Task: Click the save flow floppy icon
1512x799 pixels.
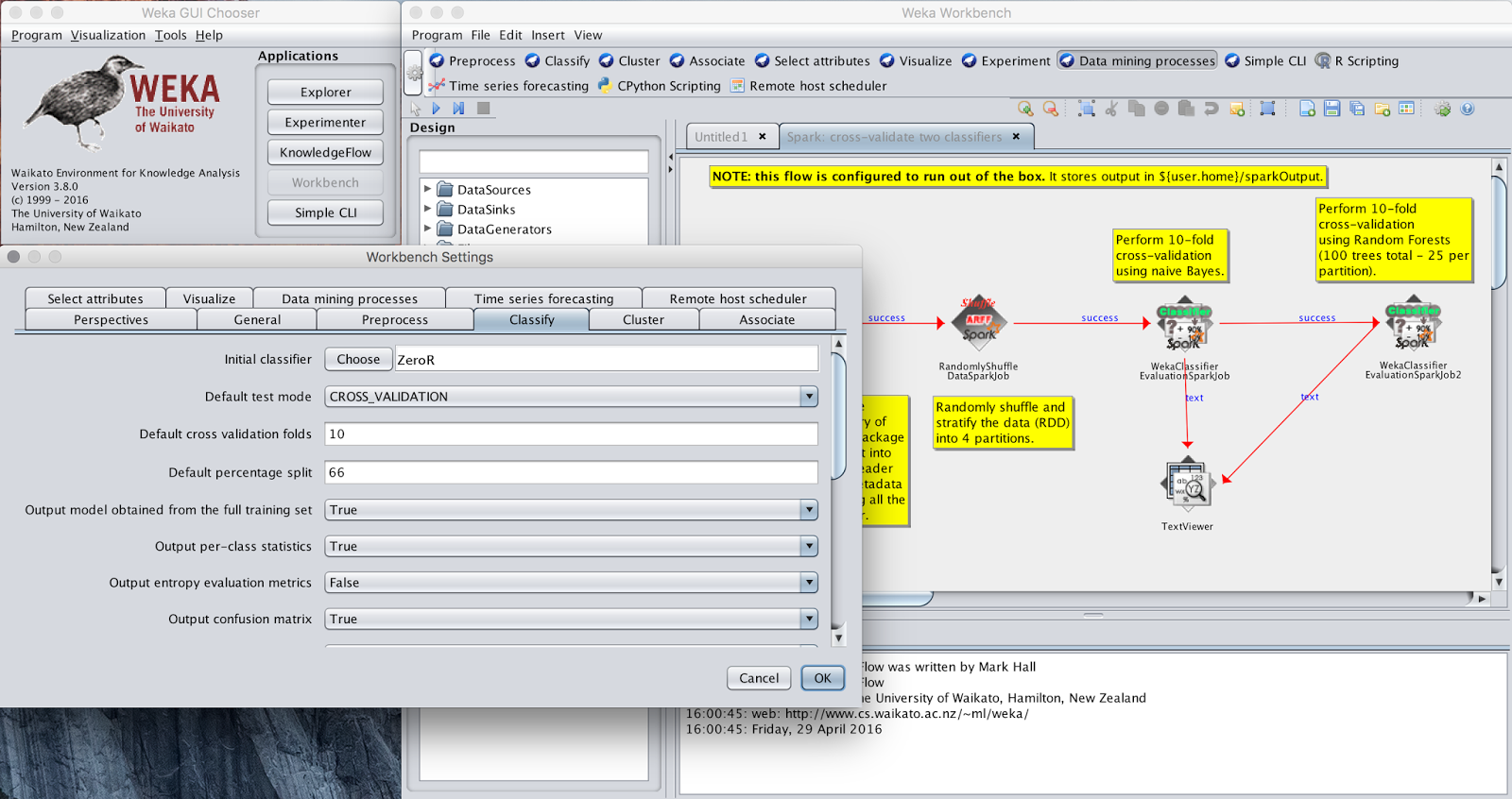Action: [1332, 109]
